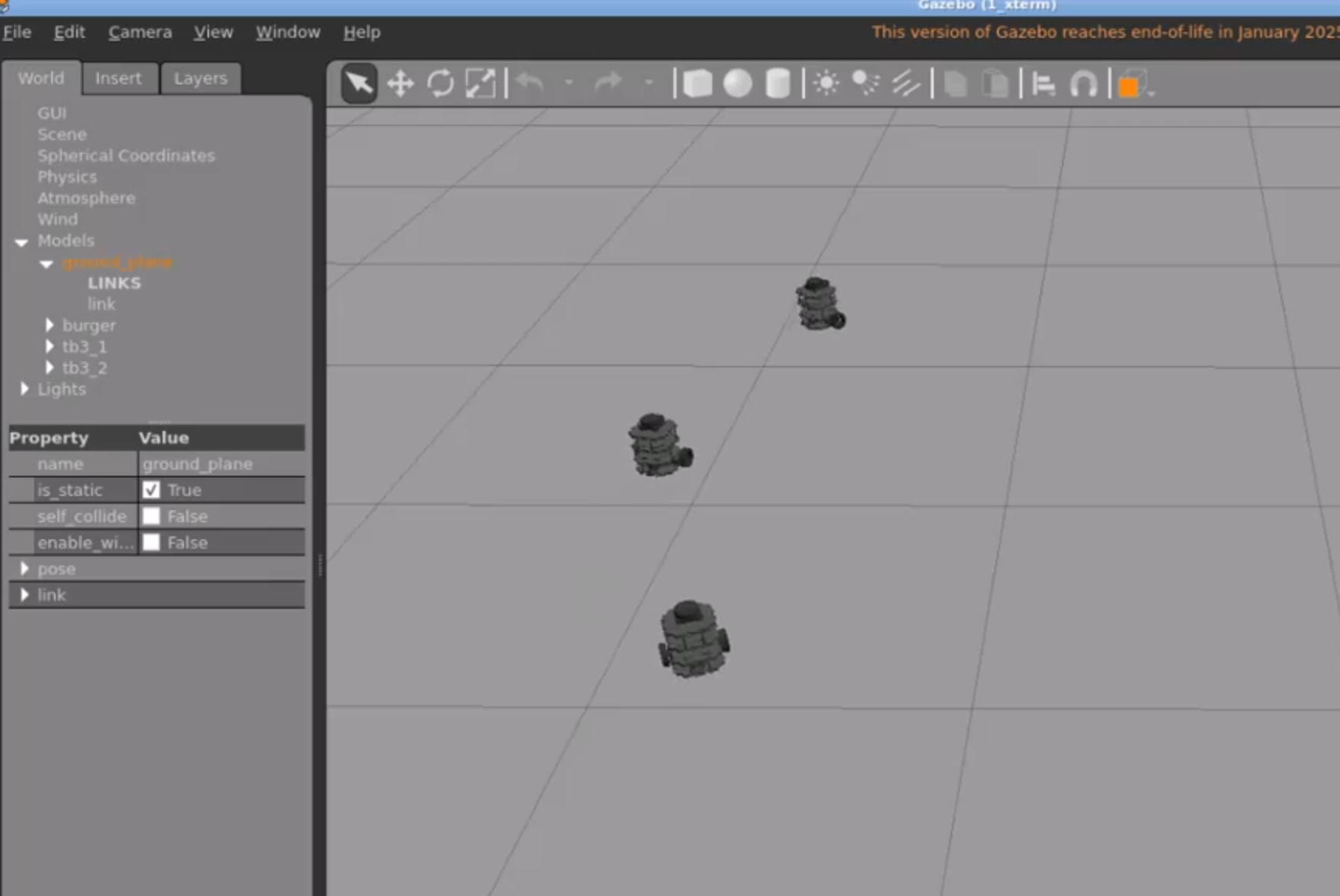Insert a cylinder shape

coord(777,84)
